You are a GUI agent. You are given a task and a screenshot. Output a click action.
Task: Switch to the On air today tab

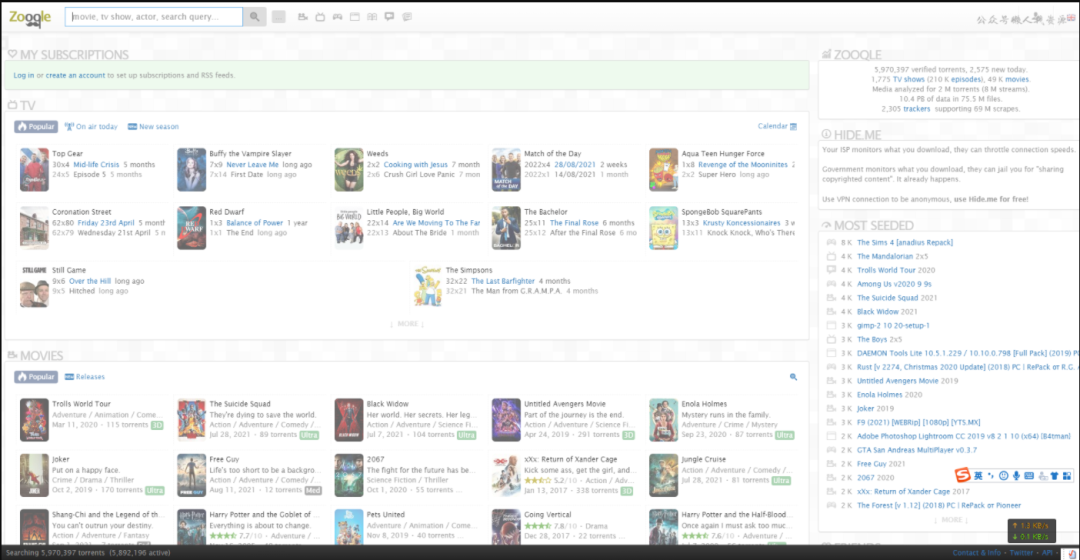[x=91, y=127]
